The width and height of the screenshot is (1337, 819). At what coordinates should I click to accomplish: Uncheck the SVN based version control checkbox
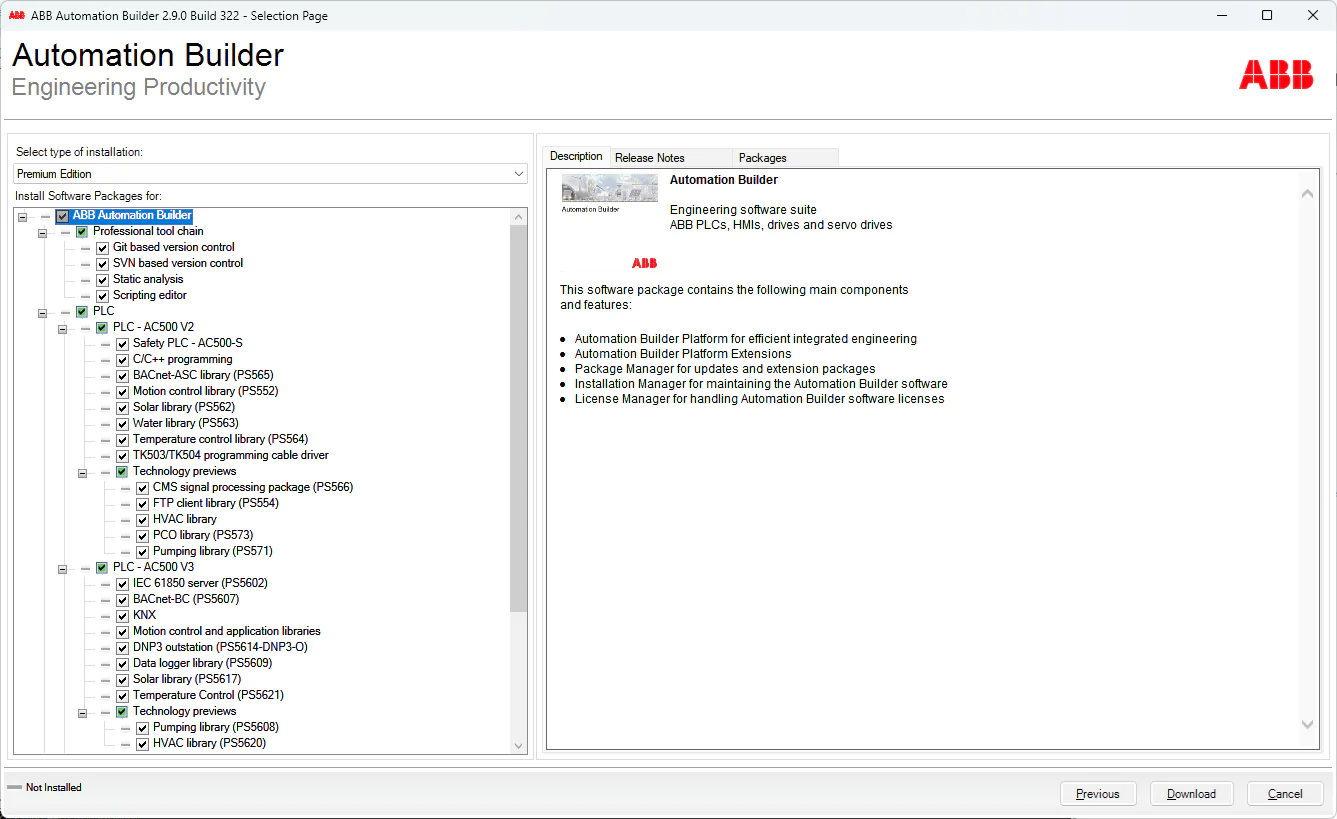102,263
